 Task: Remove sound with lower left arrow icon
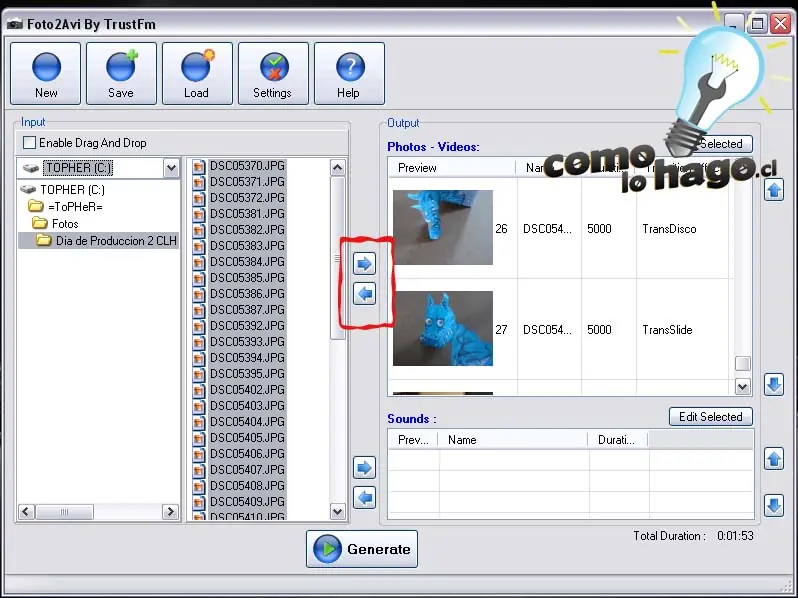pyautogui.click(x=364, y=497)
